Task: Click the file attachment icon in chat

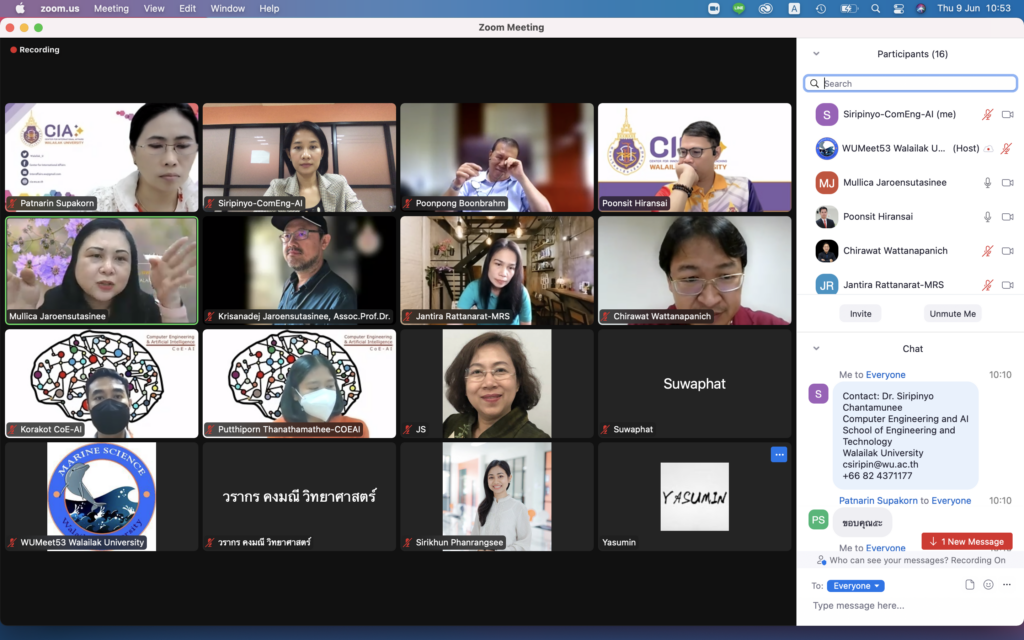Action: 969,585
